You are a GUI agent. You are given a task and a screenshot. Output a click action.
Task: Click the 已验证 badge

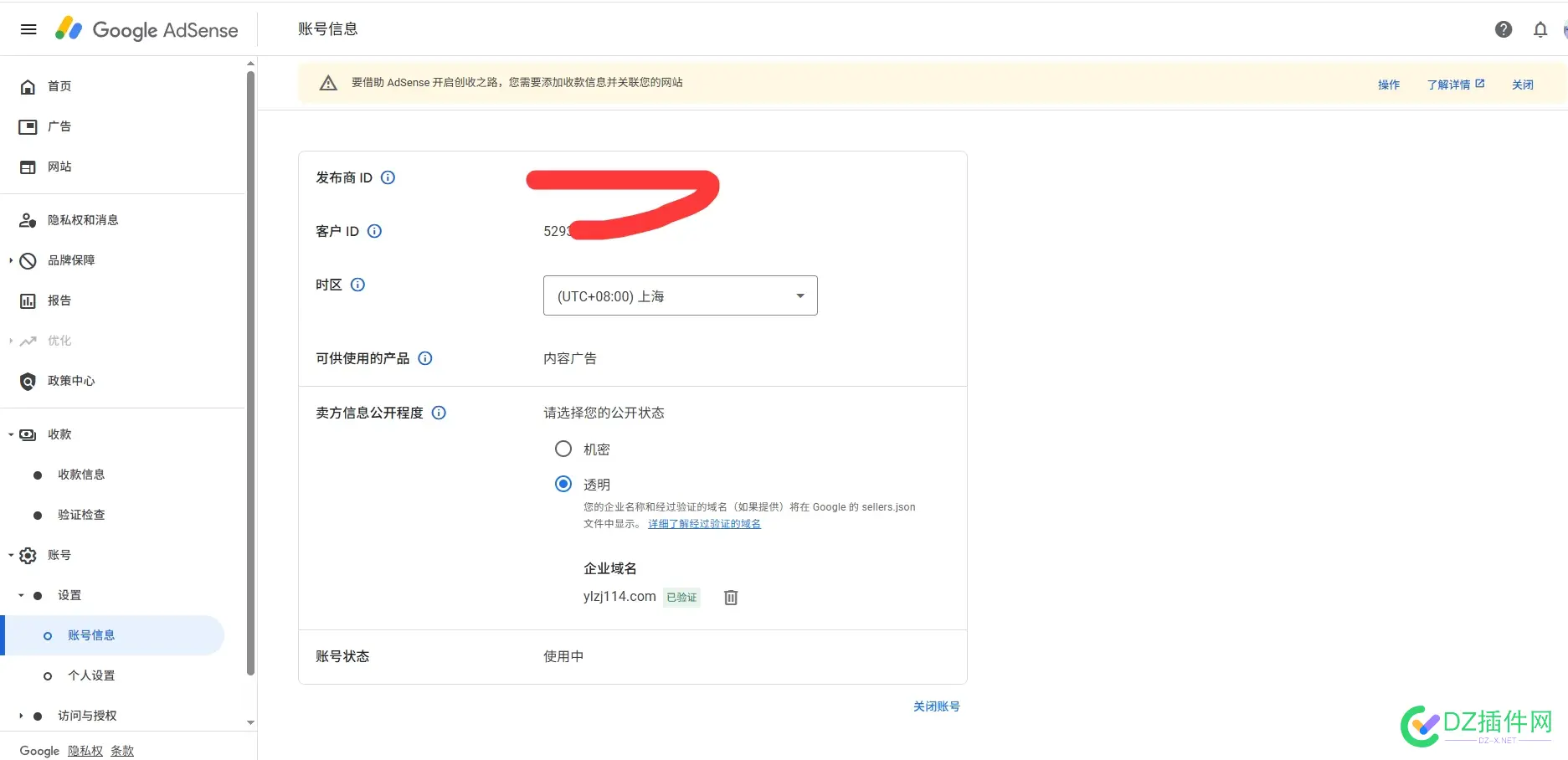tap(681, 597)
